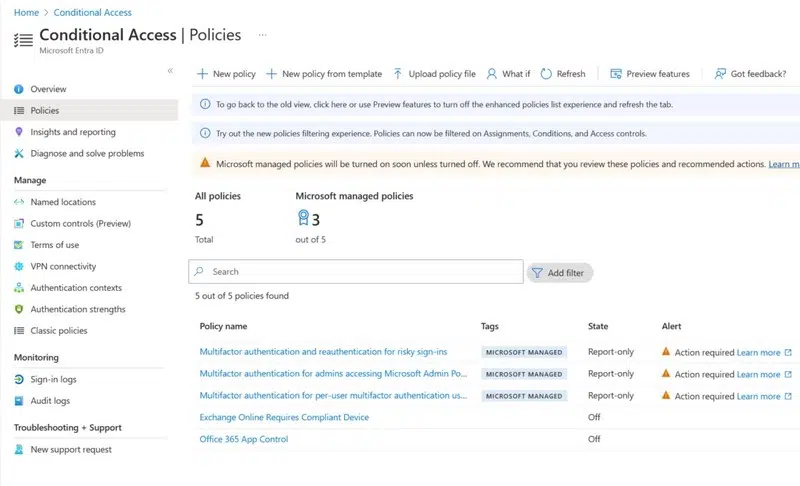800x486 pixels.
Task: Click Got feedback? button
Action: pos(750,74)
